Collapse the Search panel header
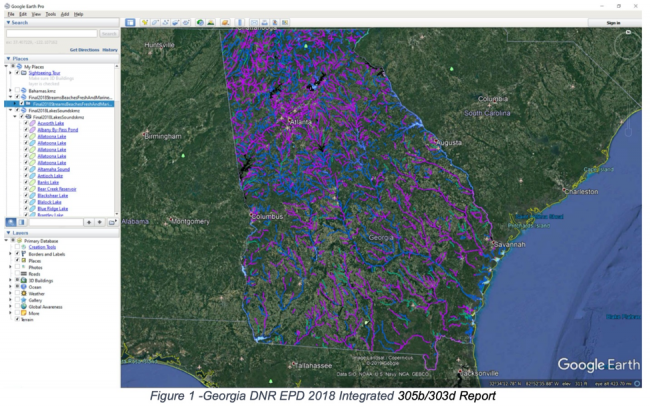650x407 pixels. [8, 22]
